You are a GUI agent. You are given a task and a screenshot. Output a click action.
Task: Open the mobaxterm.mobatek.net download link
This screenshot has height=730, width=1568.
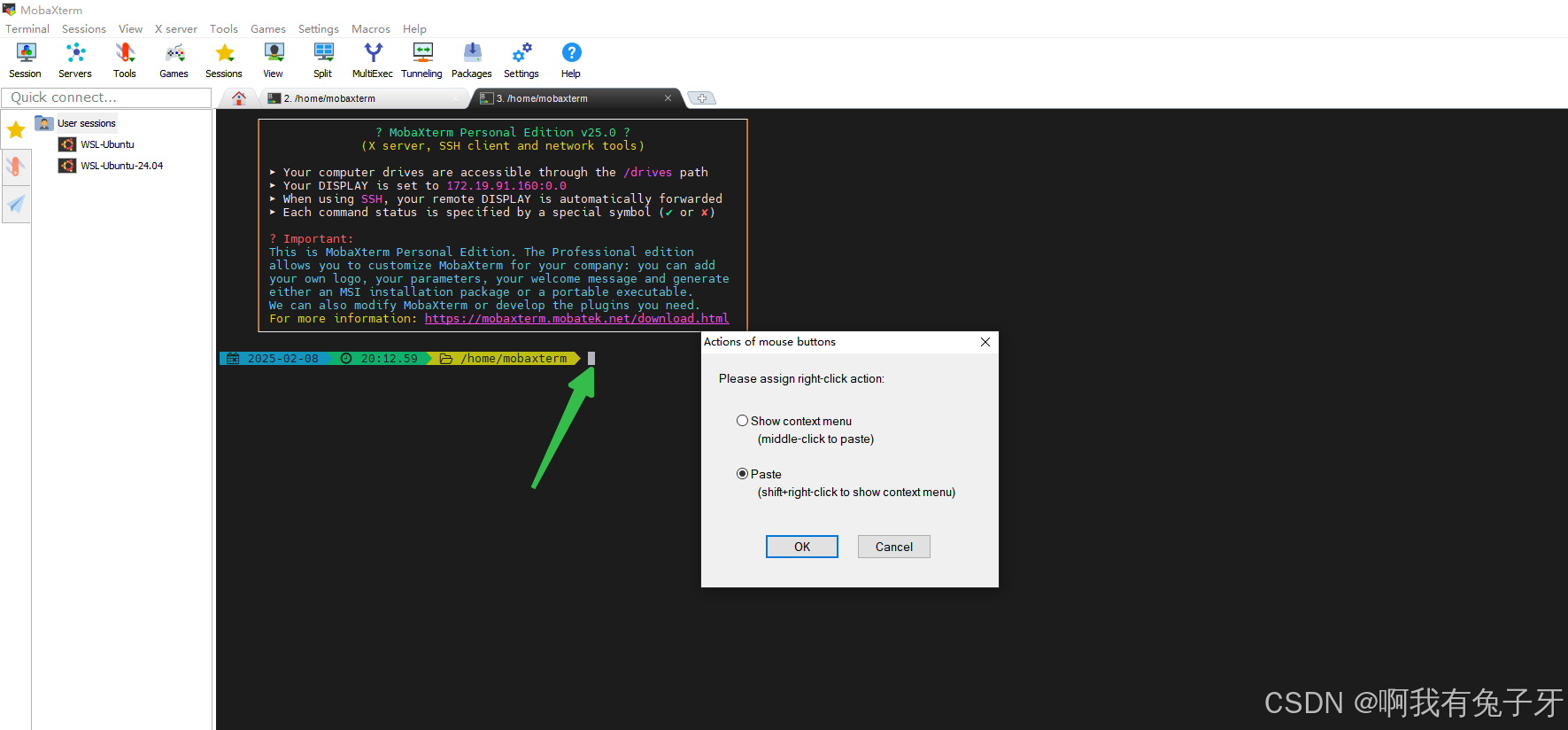coord(576,319)
